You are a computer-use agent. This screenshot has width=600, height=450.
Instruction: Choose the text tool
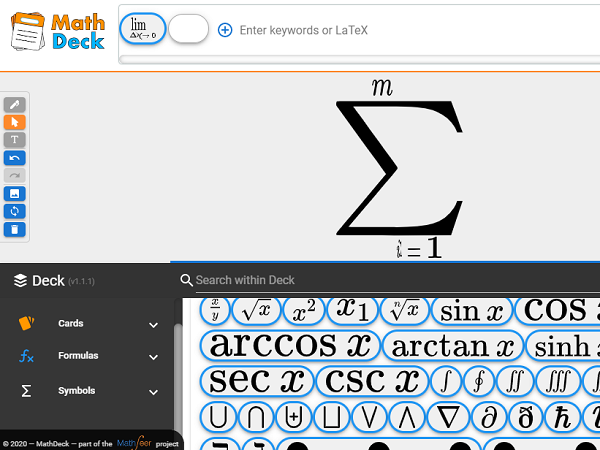coord(15,140)
